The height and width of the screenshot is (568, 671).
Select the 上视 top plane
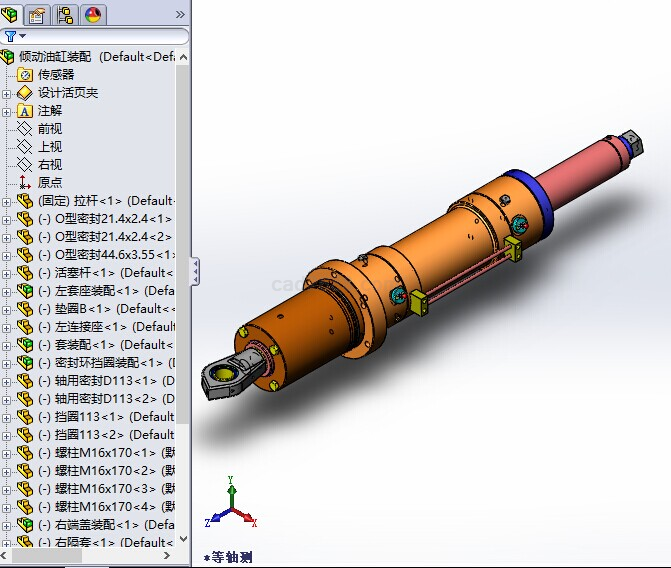[x=49, y=147]
